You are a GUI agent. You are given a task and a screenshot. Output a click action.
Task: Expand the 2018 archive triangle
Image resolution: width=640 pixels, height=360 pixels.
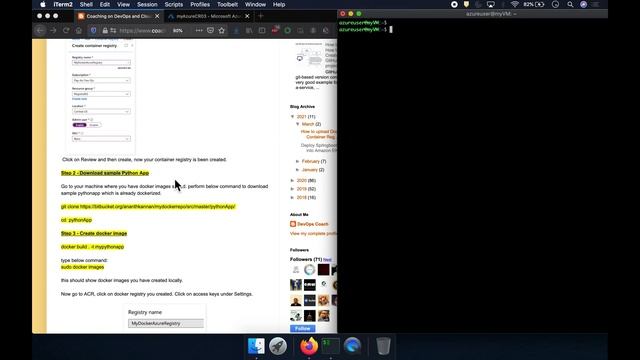[293, 198]
